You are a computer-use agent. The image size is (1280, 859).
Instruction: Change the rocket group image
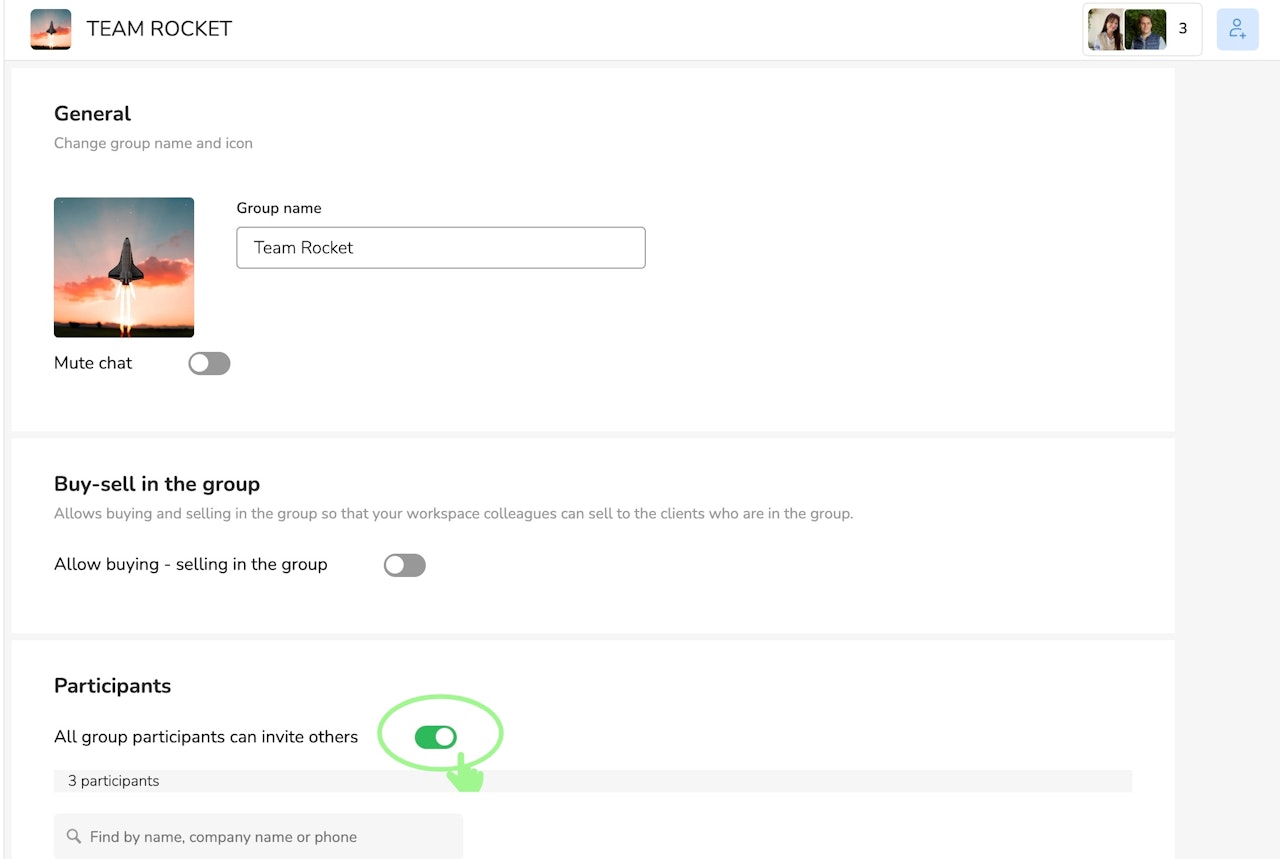[x=124, y=267]
